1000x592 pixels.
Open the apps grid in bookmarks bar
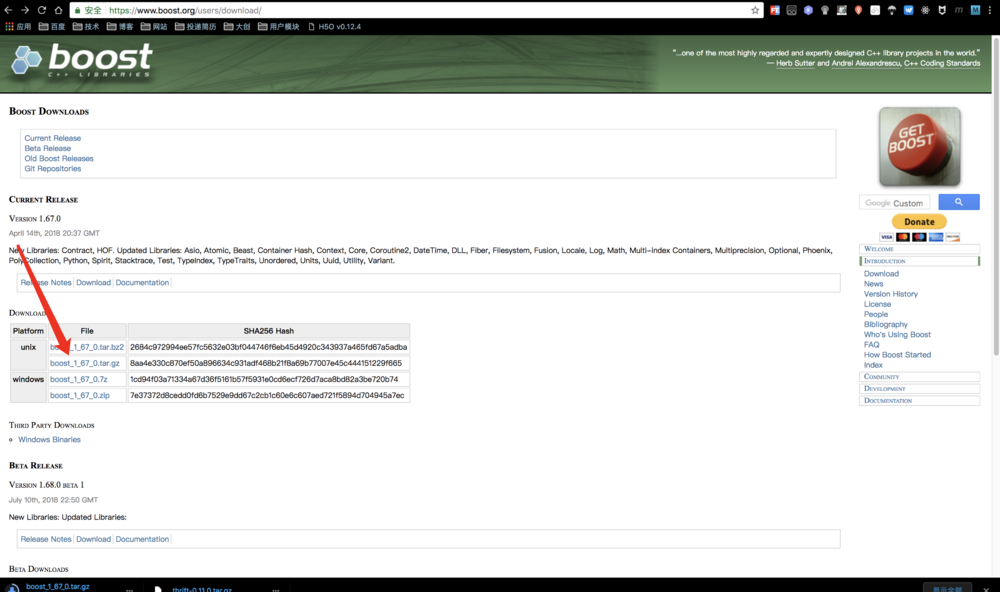pos(18,27)
